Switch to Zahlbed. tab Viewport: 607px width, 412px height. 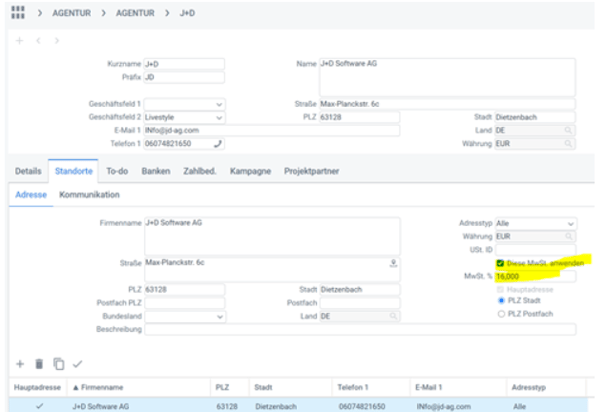coord(199,171)
